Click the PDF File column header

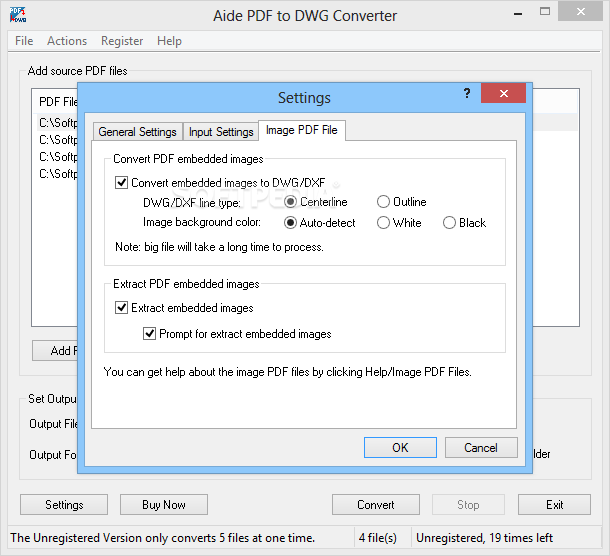[58, 102]
